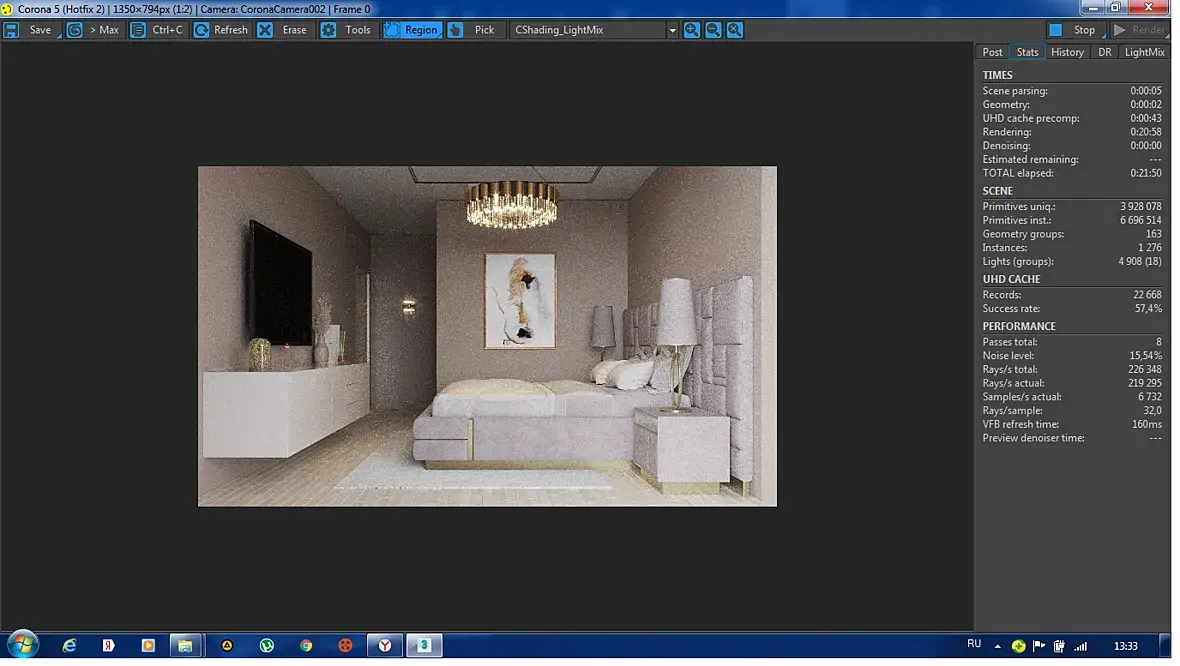Click the zoom to fit magnifier icon

tap(735, 30)
